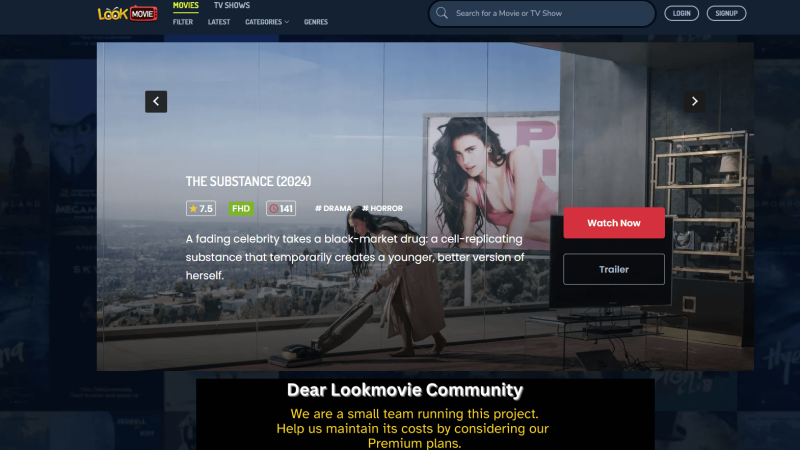Focus the movie or TV show search field
Screen dimensions: 800x450
pyautogui.click(x=542, y=13)
